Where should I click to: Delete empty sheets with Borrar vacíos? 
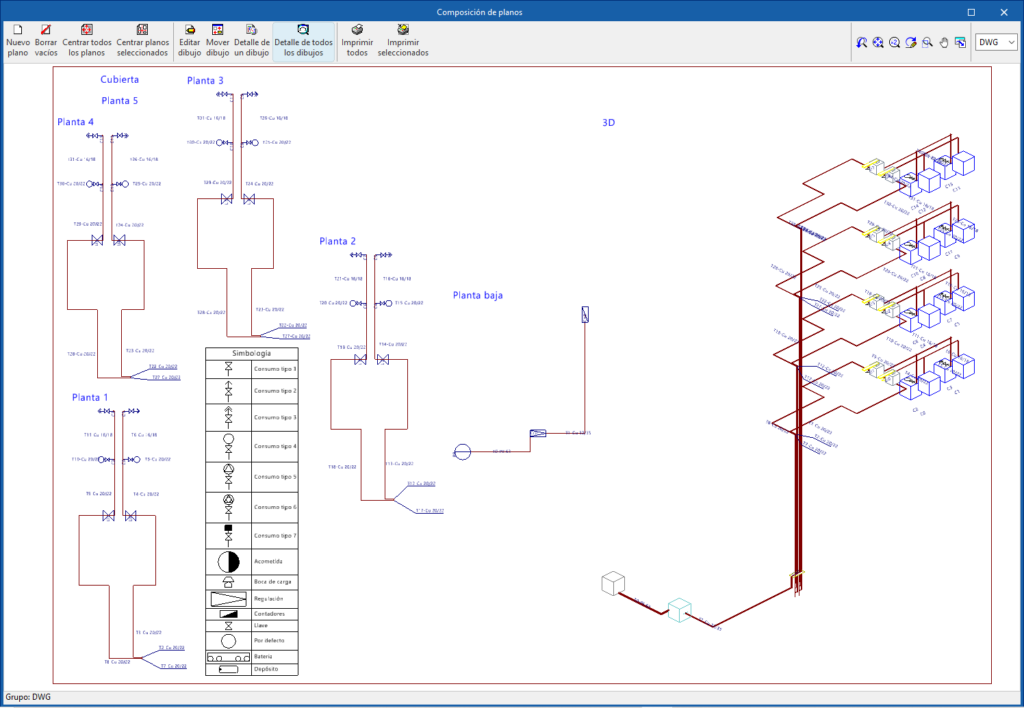click(x=46, y=41)
